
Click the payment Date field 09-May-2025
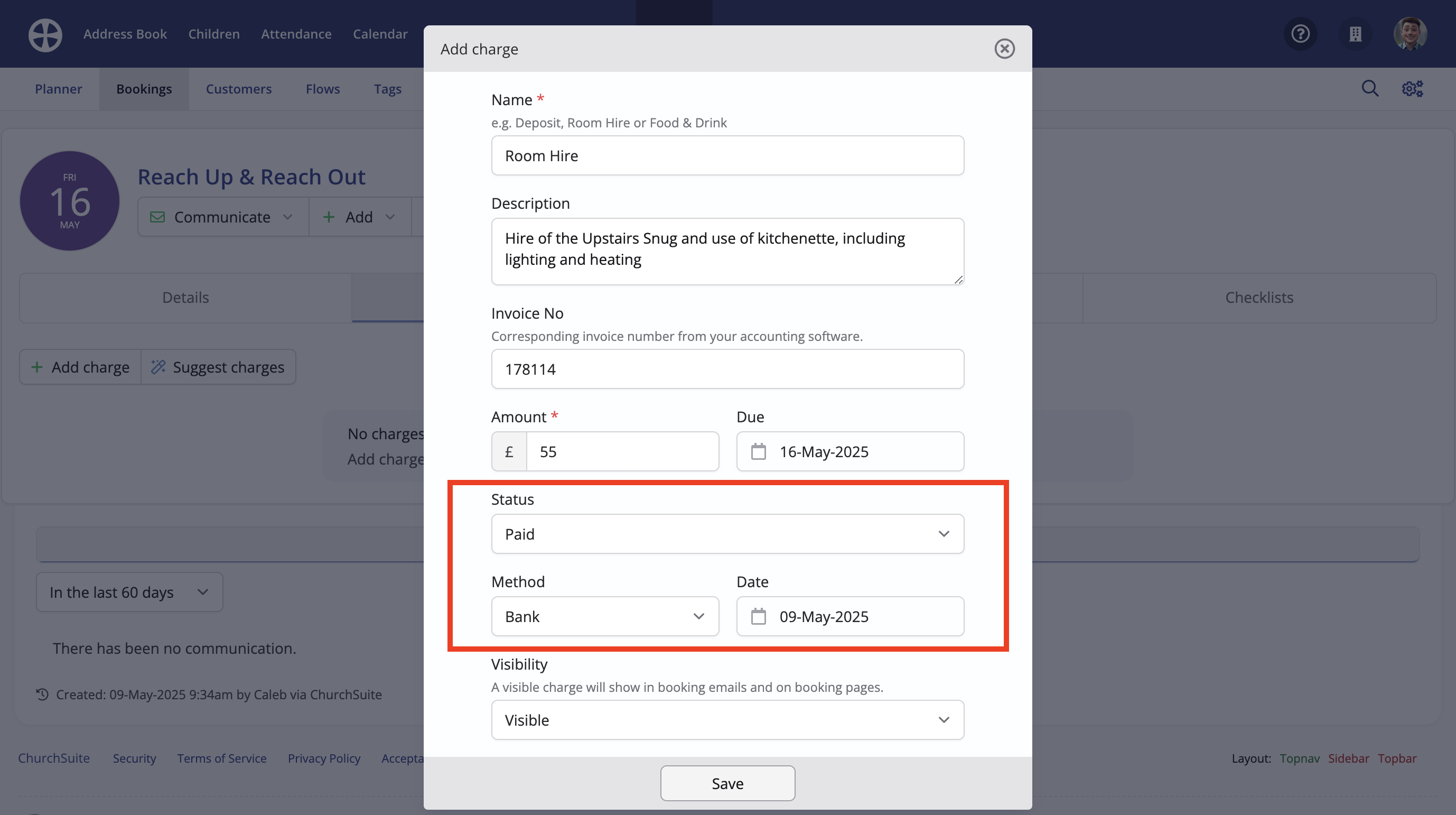coord(850,616)
